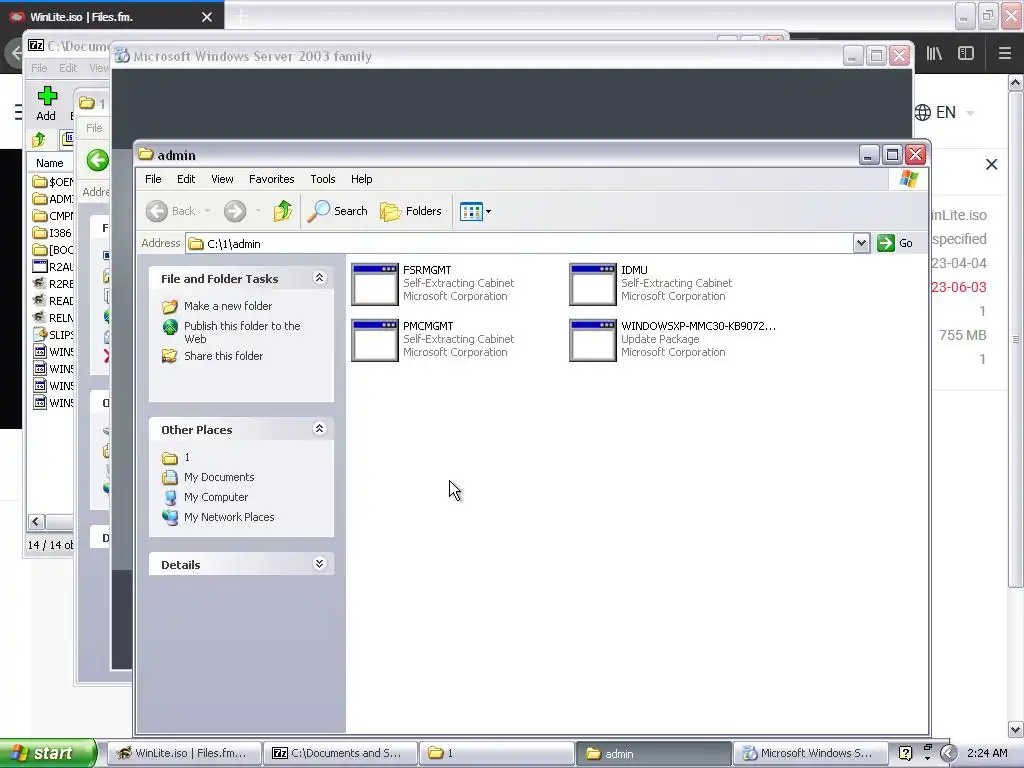The image size is (1024, 768).
Task: Close the Files.fm info panel X
Action: [991, 165]
